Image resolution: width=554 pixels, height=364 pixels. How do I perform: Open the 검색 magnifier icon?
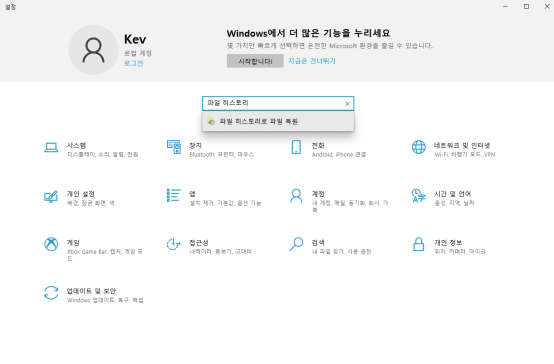point(296,244)
